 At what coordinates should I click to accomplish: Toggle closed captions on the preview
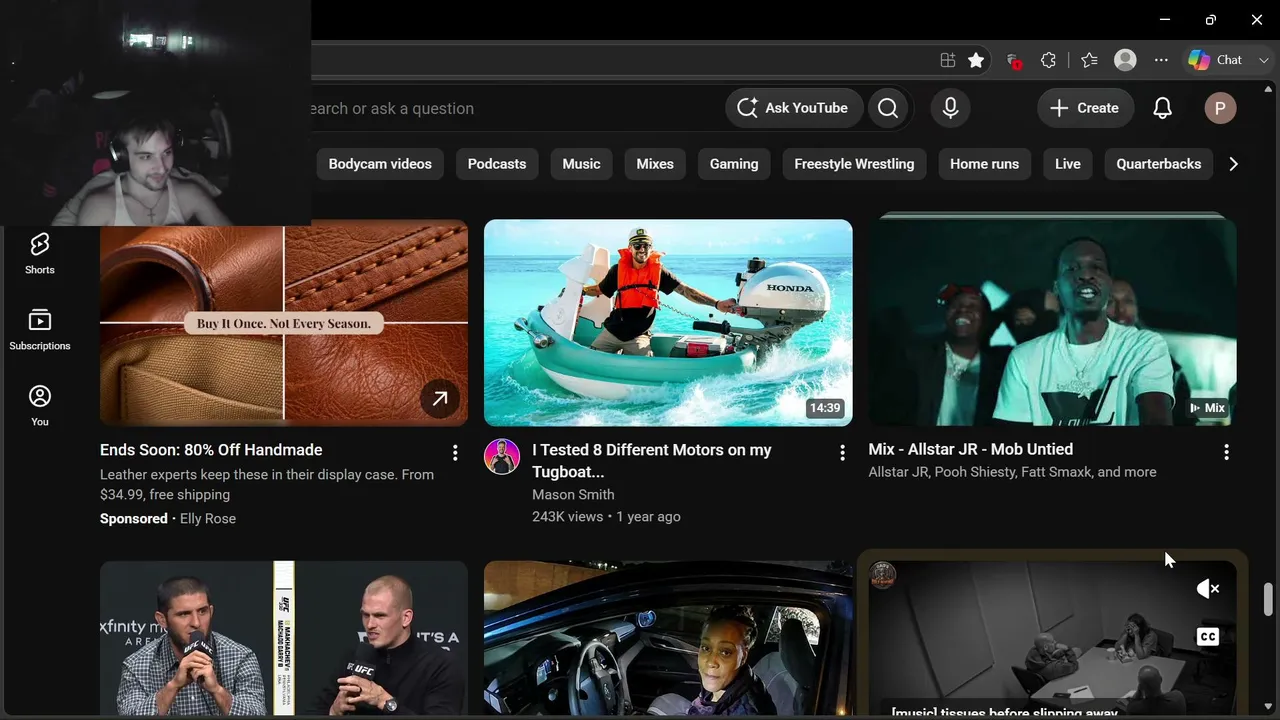[x=1208, y=637]
